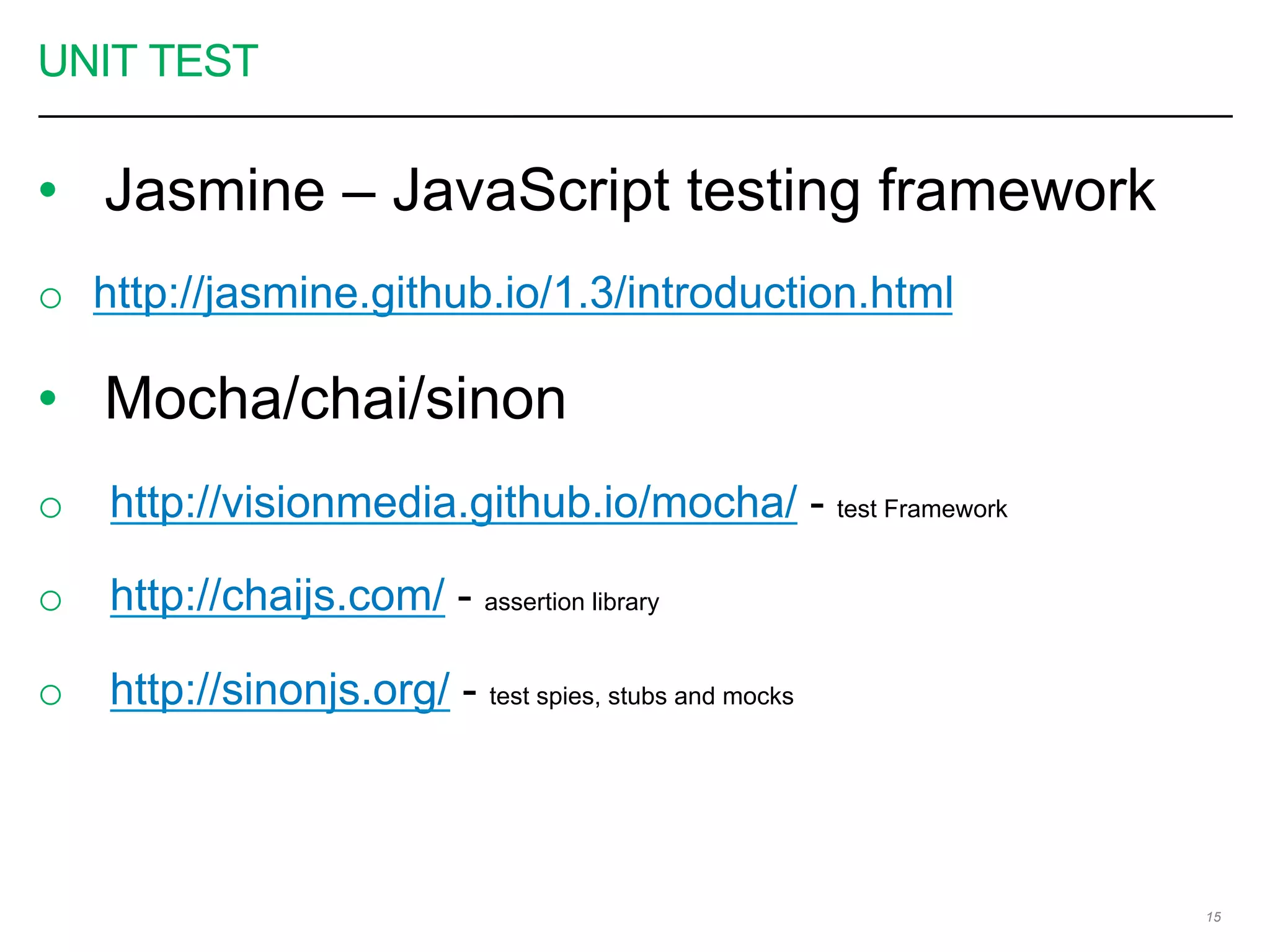The image size is (1270, 952).
Task: Click the hollow bullet before mocha link
Action: pos(50,508)
